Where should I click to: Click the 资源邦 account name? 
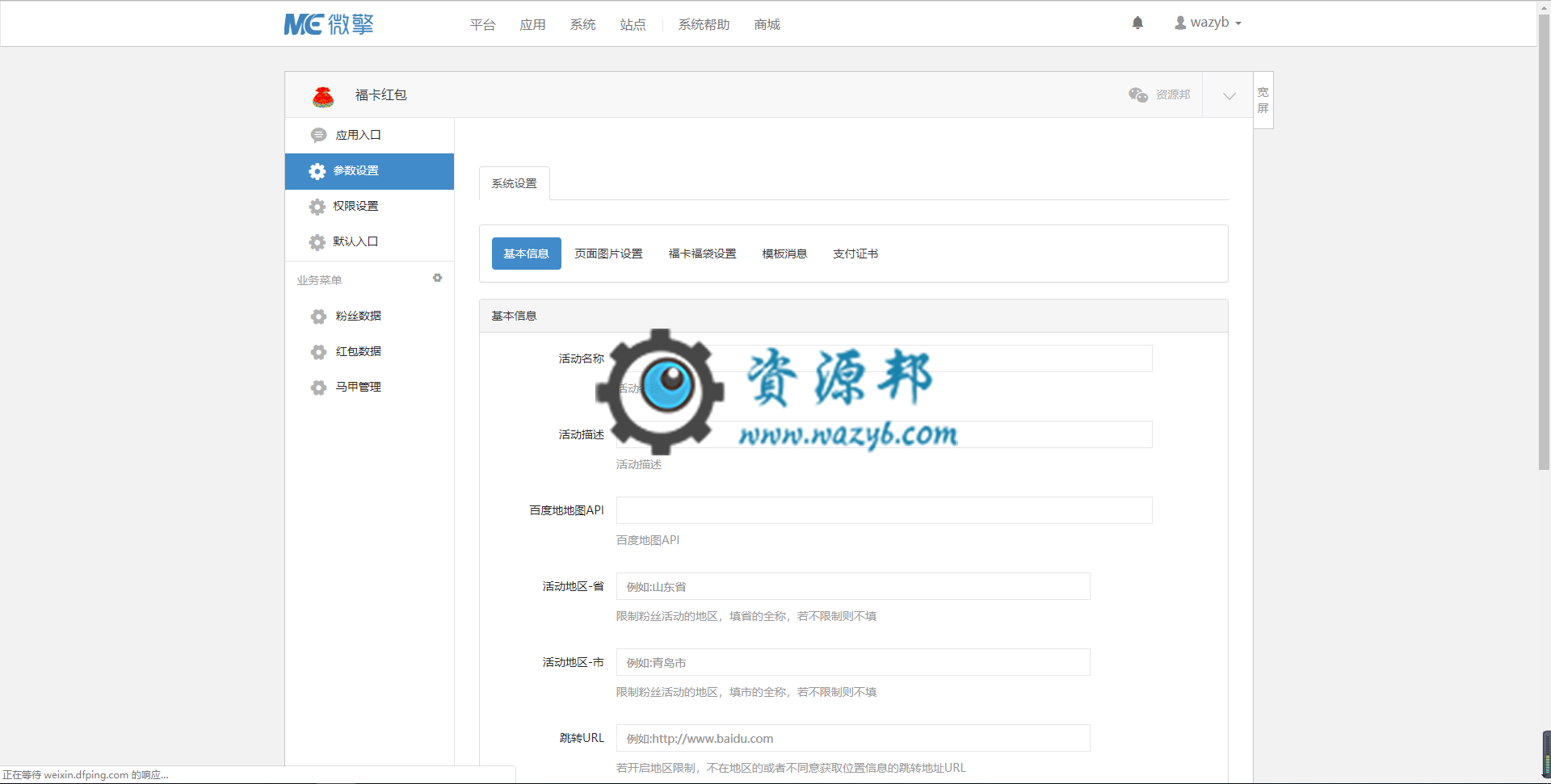pyautogui.click(x=1173, y=95)
